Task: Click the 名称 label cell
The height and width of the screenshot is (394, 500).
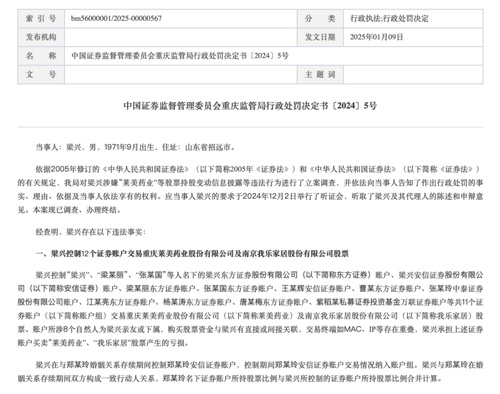Action: click(x=41, y=56)
